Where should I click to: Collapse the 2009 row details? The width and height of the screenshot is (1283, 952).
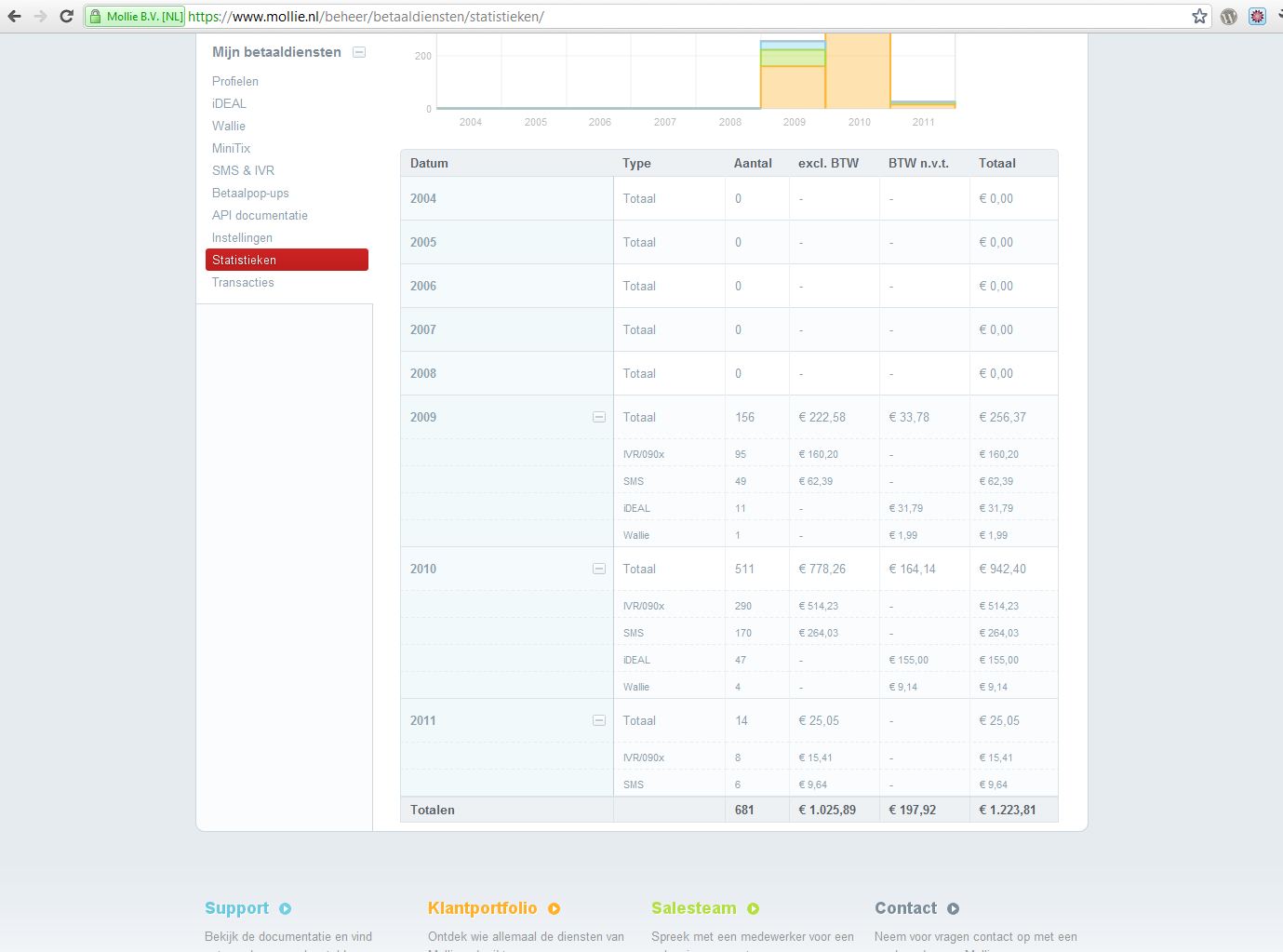point(599,417)
